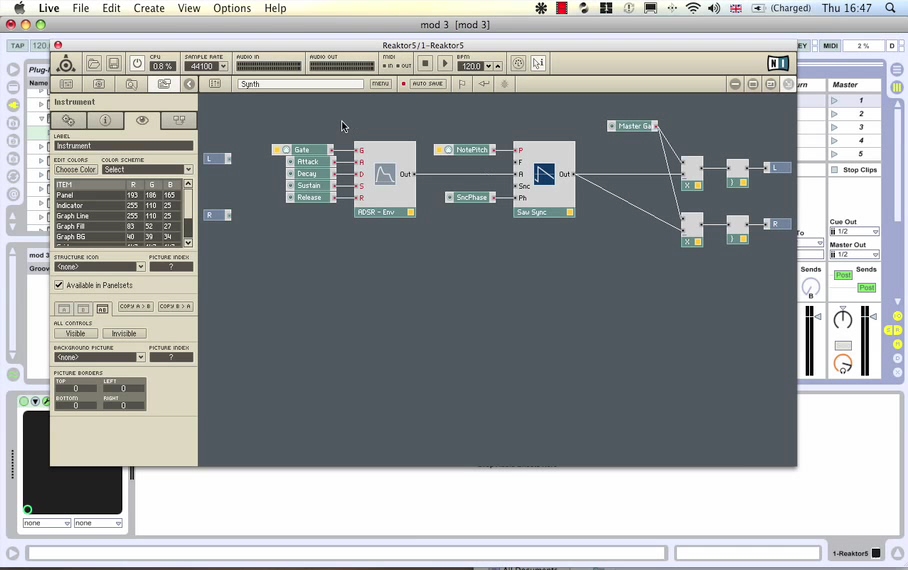Open the Structure Icon dropdown
This screenshot has height=570, width=908.
point(99,267)
